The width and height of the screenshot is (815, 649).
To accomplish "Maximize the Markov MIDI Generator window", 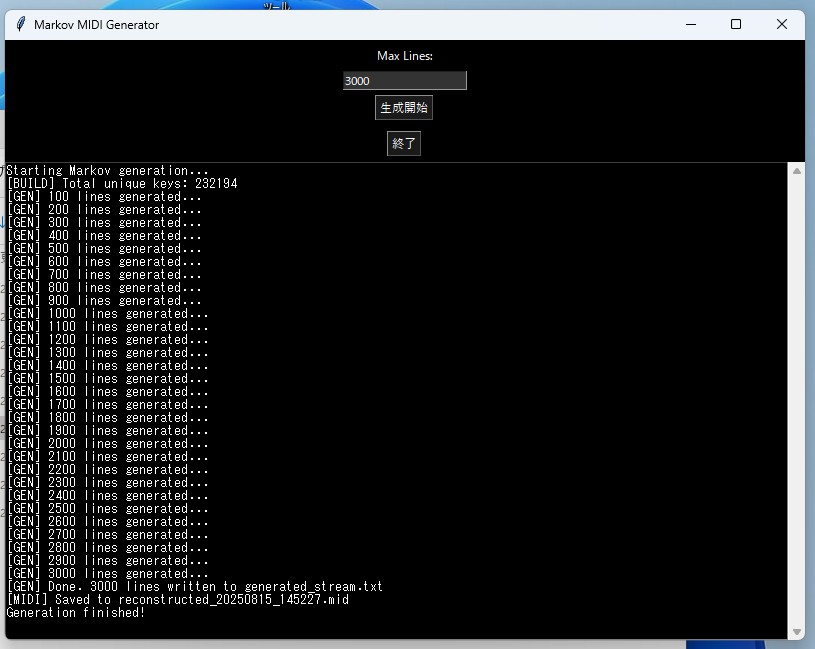I will click(736, 24).
